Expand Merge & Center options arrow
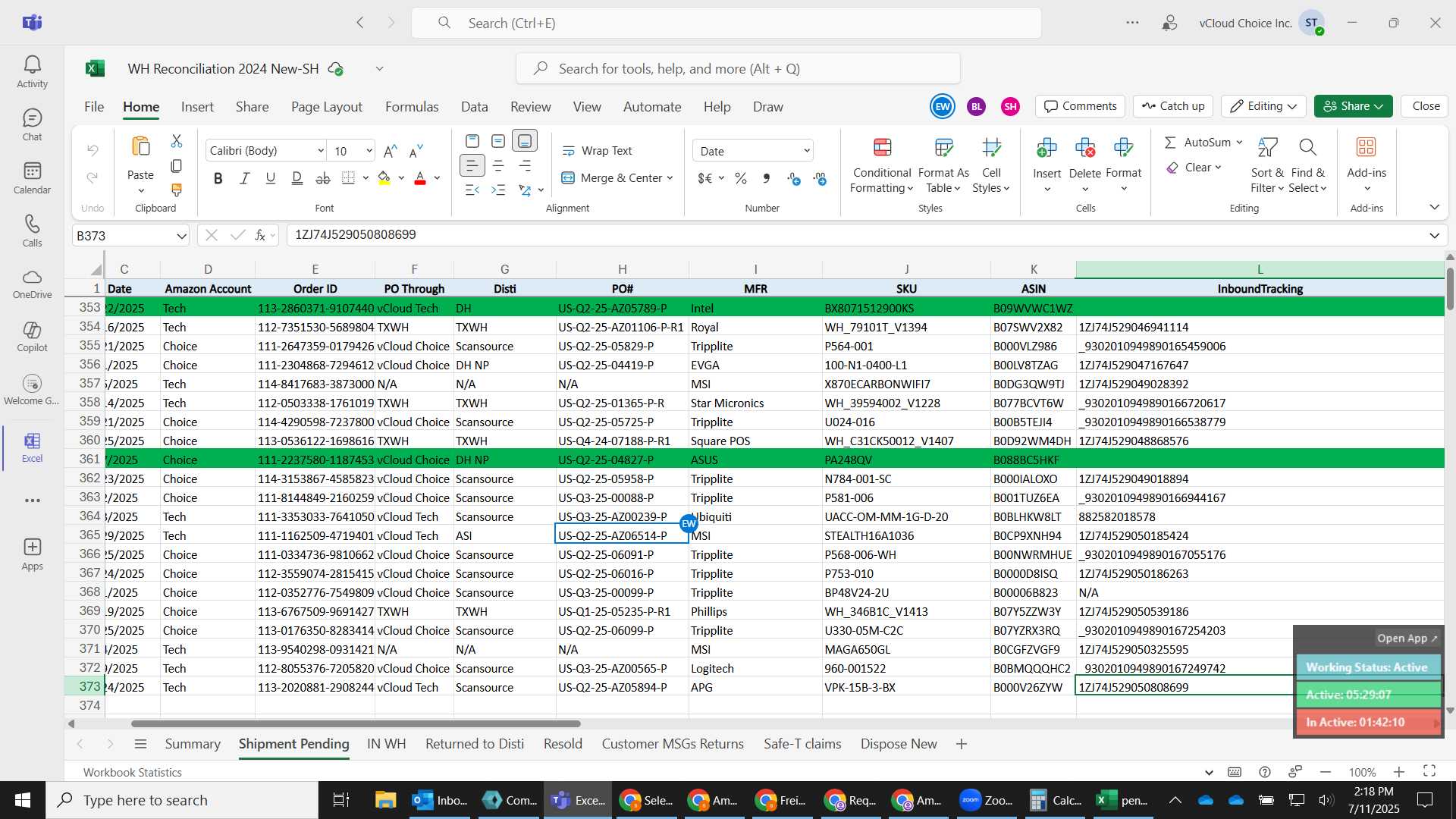 670,178
